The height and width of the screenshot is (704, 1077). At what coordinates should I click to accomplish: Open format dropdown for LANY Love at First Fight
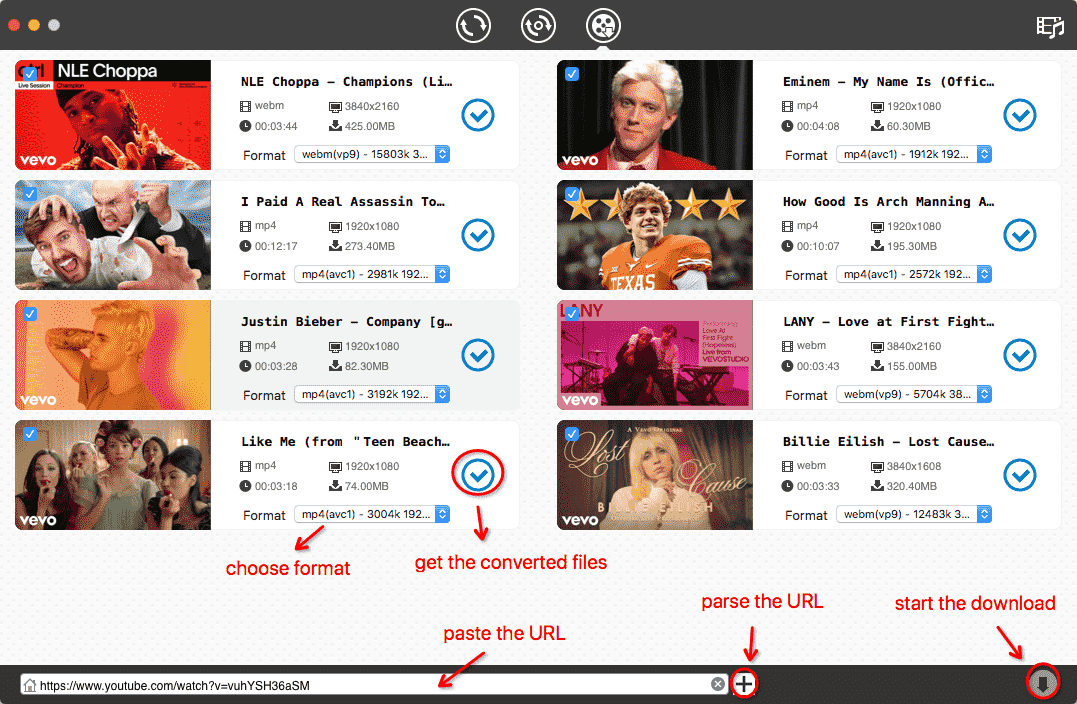[x=914, y=394]
